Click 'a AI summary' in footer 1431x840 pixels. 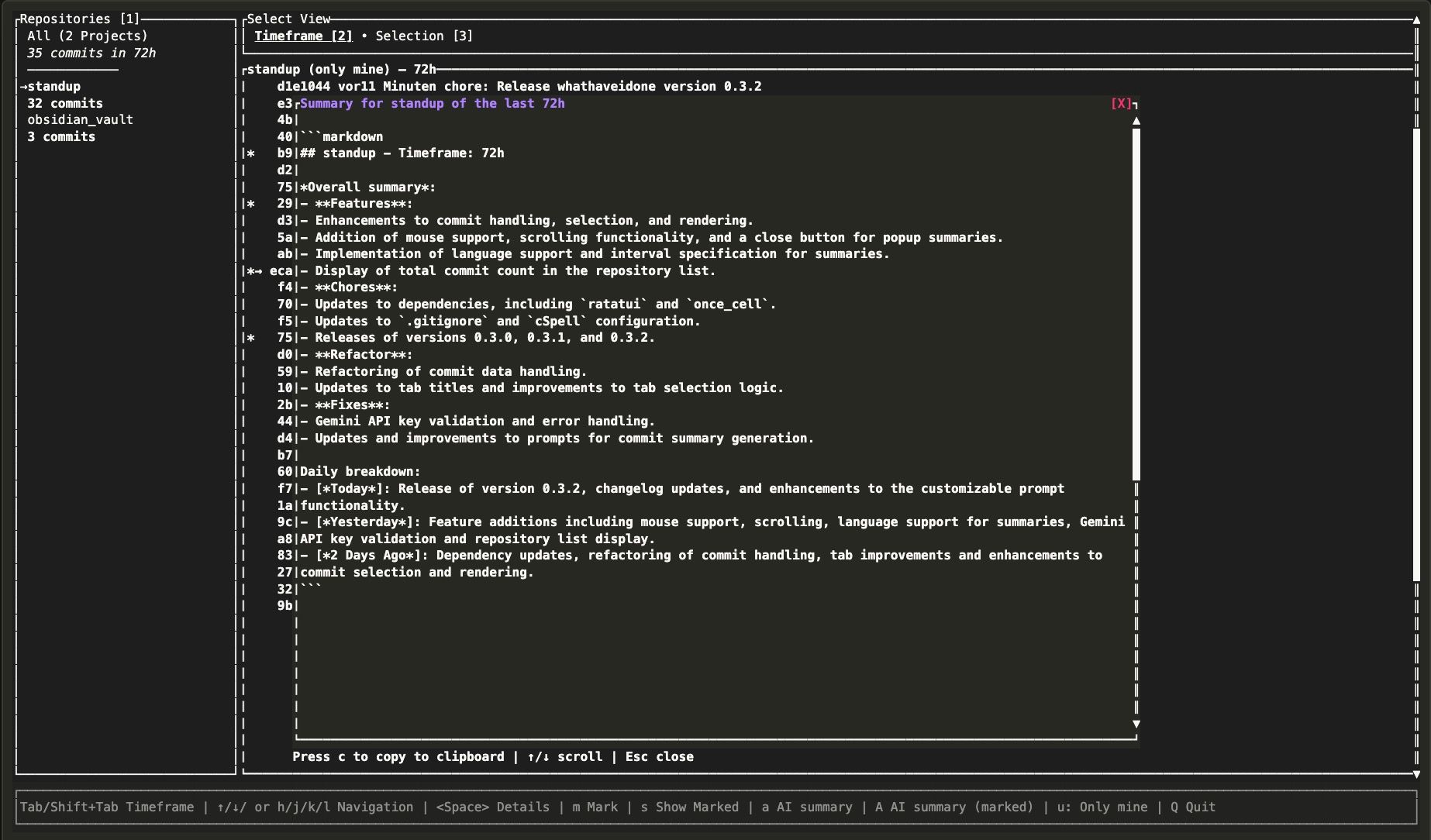pyautogui.click(x=807, y=807)
